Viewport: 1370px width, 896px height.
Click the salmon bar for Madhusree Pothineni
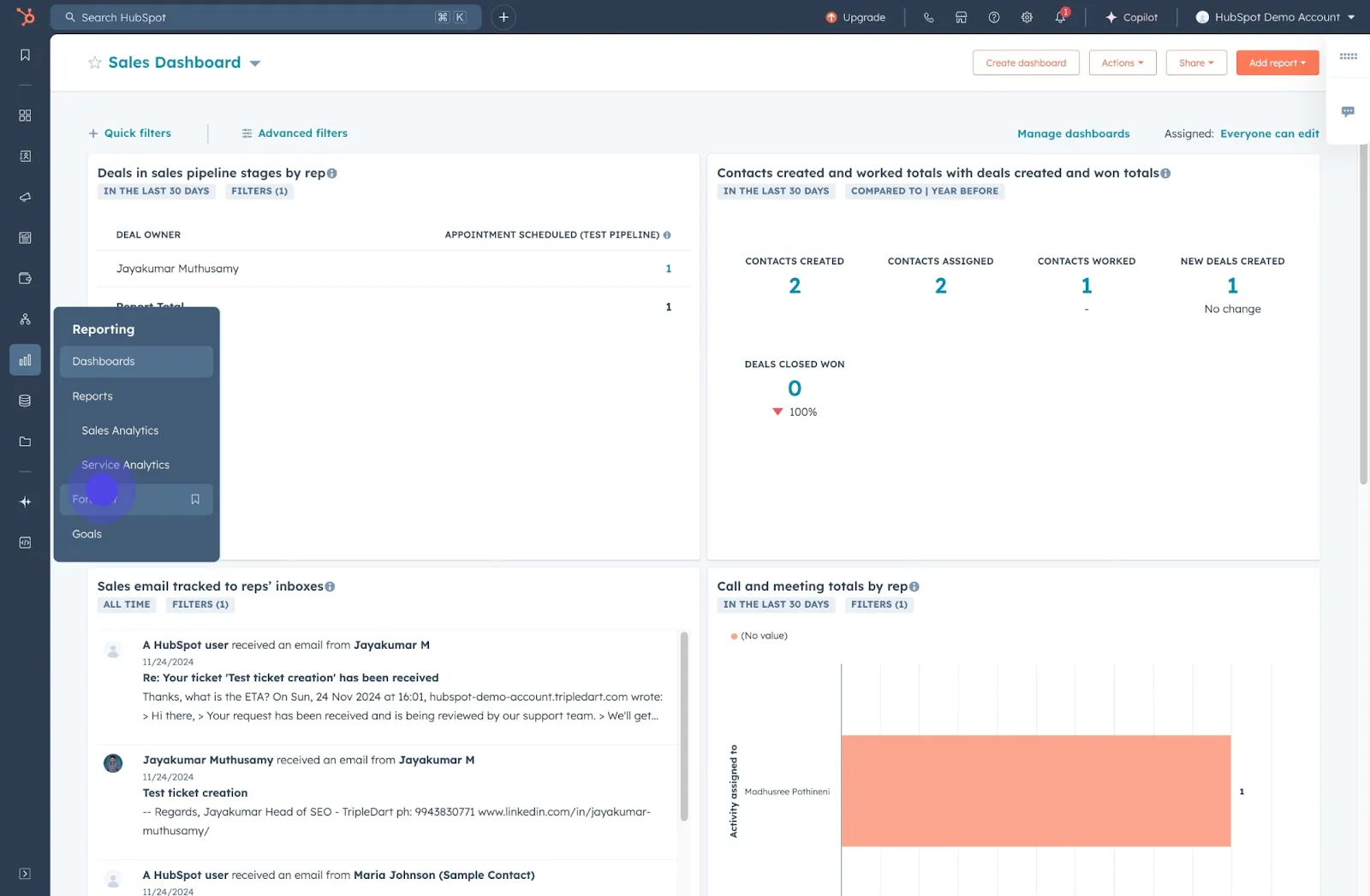(1036, 791)
